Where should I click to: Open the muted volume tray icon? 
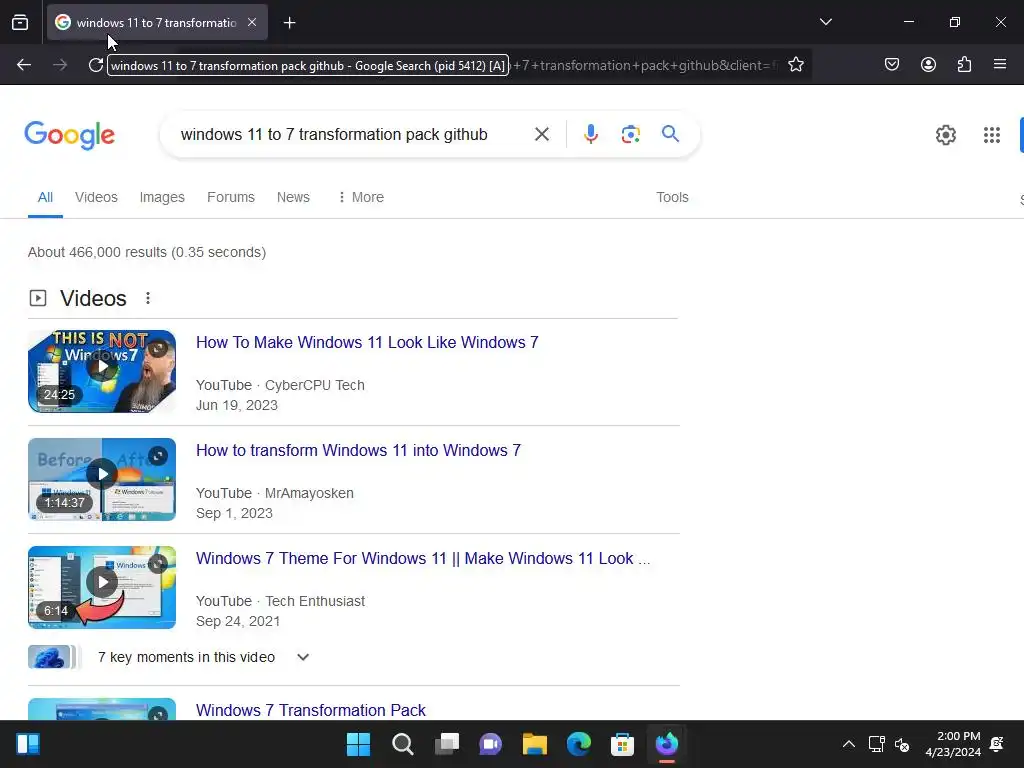click(x=902, y=744)
